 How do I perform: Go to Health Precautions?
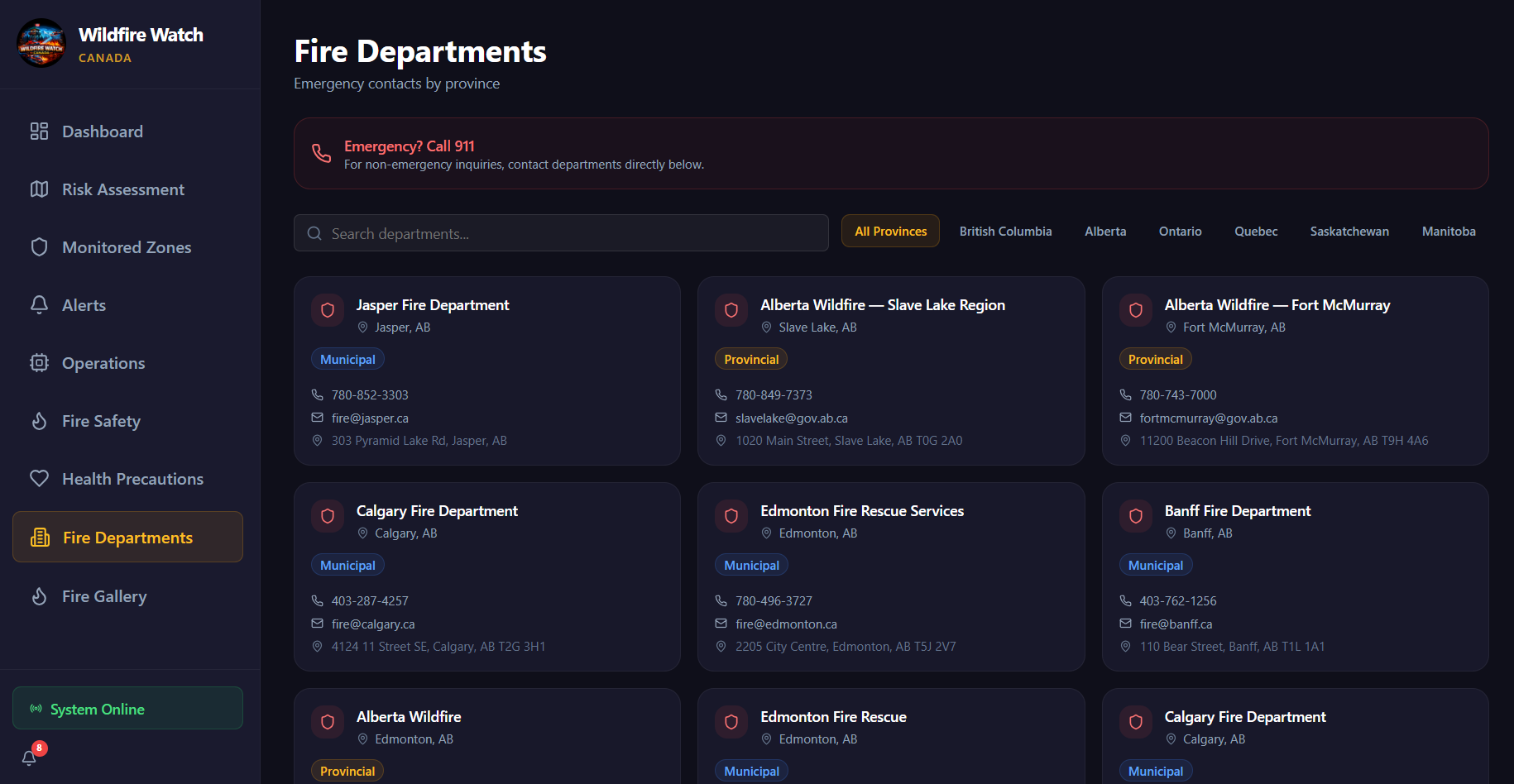(x=128, y=479)
